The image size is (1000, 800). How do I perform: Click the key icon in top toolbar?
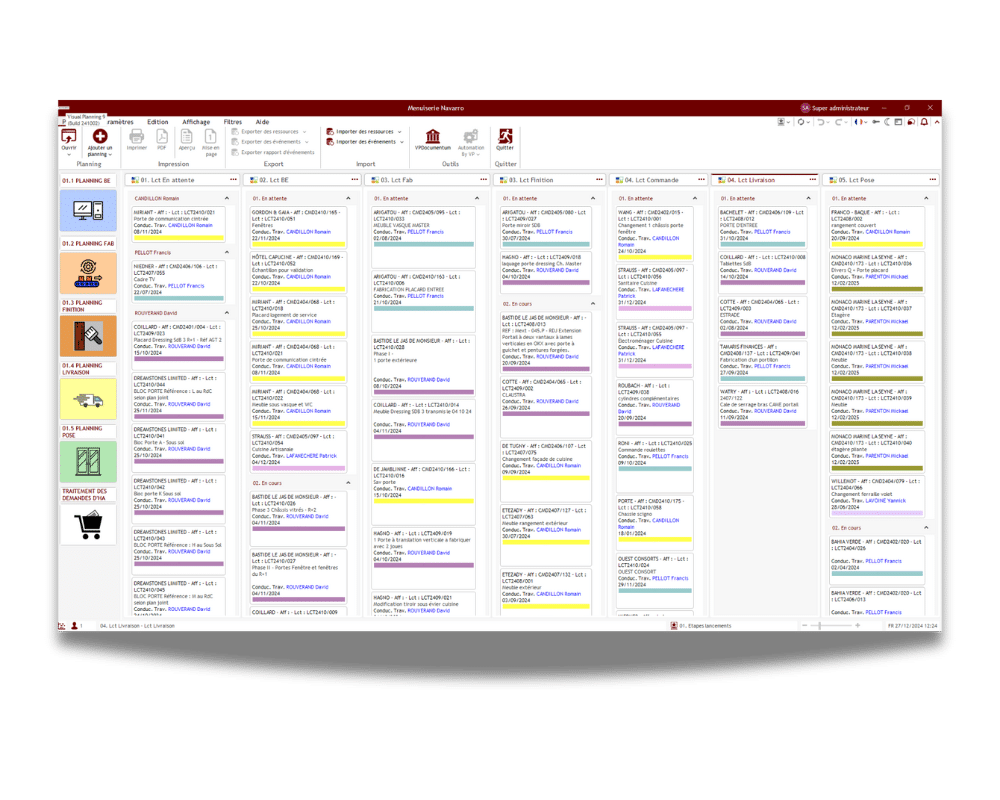click(876, 122)
